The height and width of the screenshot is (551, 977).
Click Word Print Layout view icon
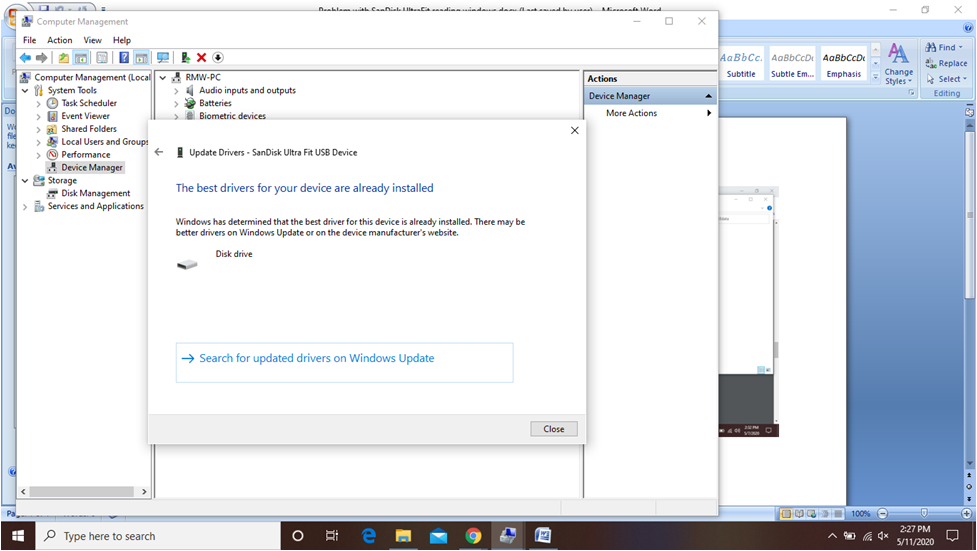point(786,514)
